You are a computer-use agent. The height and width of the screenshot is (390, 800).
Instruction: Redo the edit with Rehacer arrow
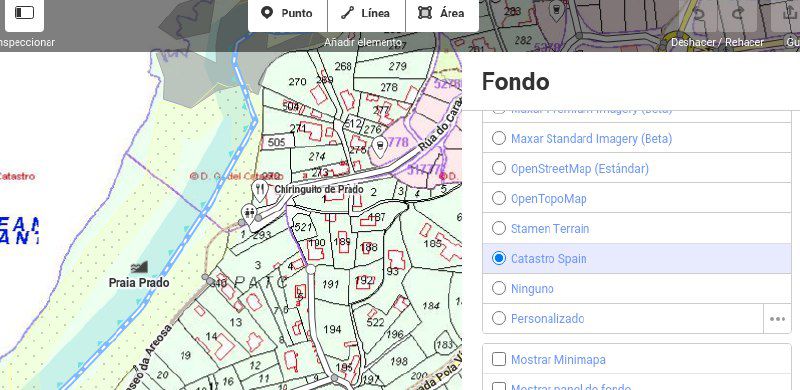pyautogui.click(x=738, y=13)
